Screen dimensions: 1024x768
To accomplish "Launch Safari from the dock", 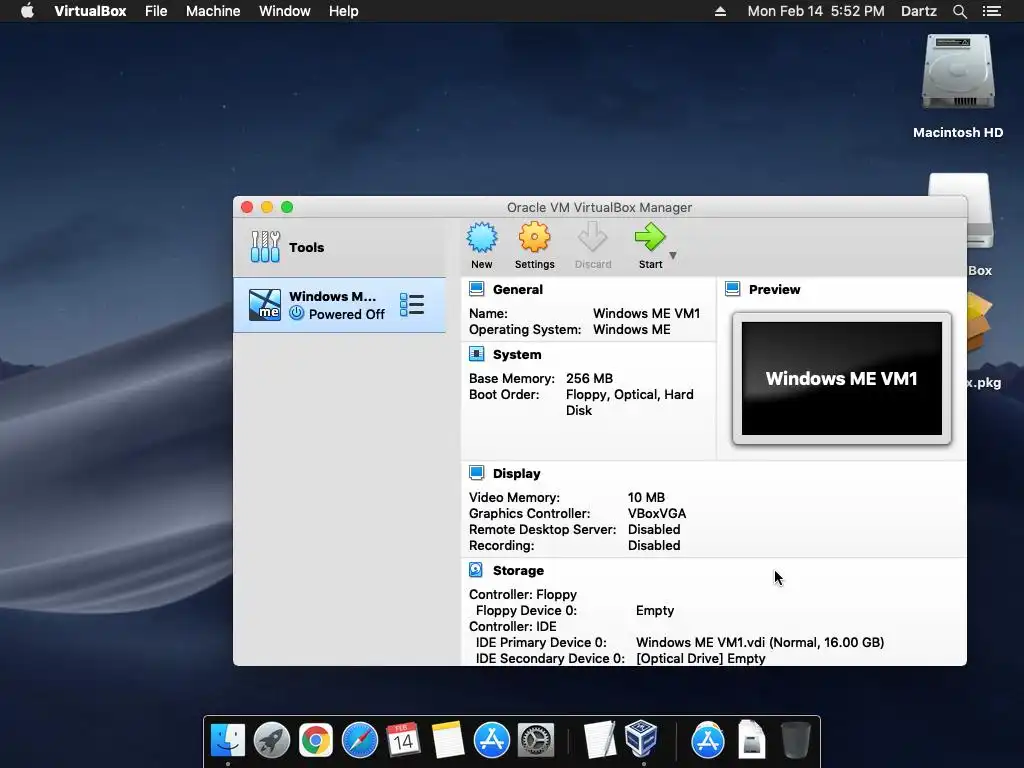I will pyautogui.click(x=360, y=740).
